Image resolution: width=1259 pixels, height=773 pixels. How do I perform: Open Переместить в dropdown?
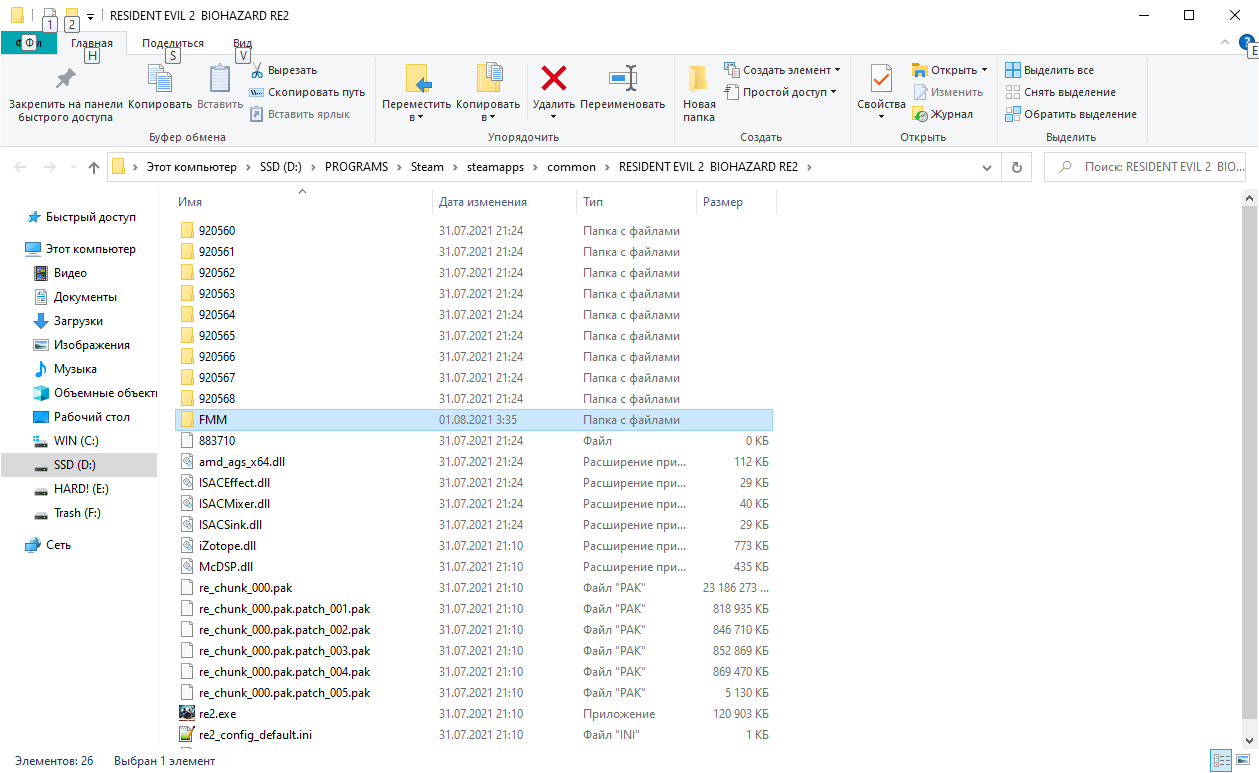point(416,94)
